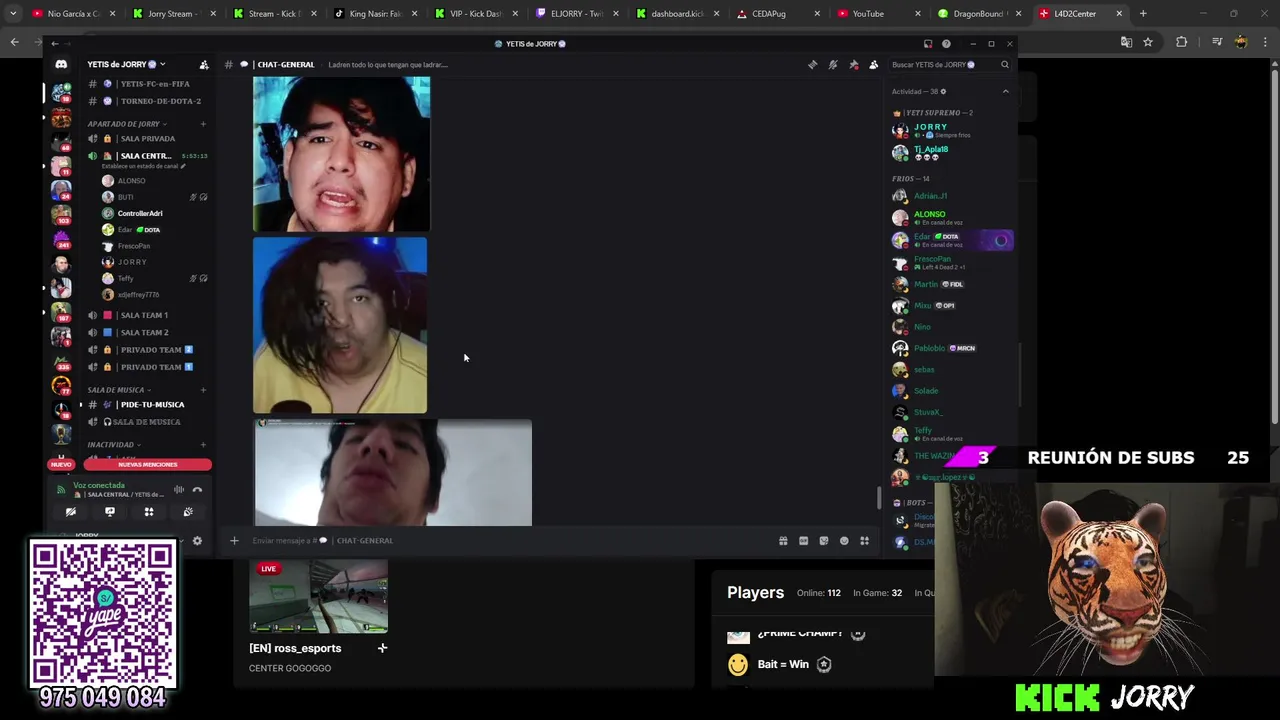Open the Voz conectada status link
Screen dimensions: 1280x720
(x=99, y=486)
